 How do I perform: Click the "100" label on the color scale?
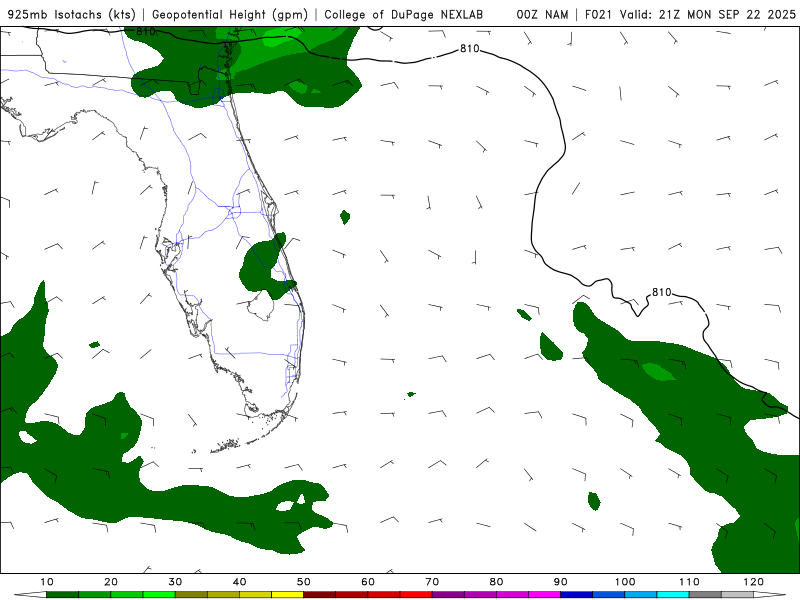coord(624,582)
